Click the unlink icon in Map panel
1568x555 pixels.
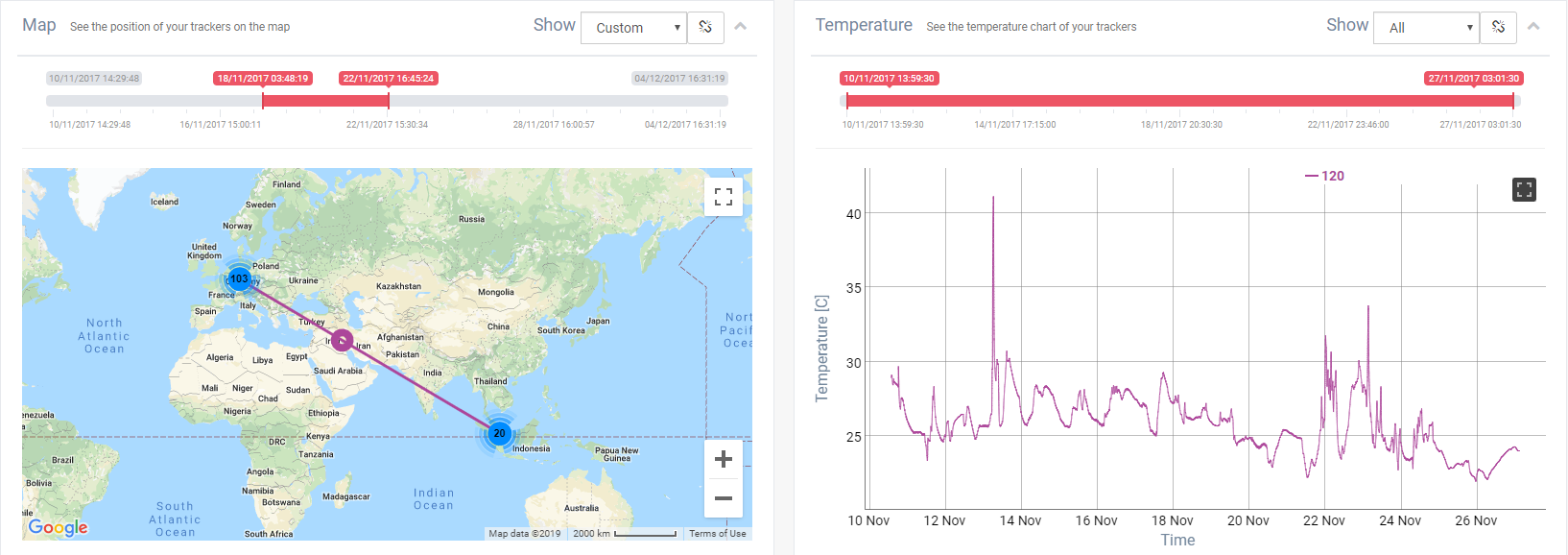point(705,27)
